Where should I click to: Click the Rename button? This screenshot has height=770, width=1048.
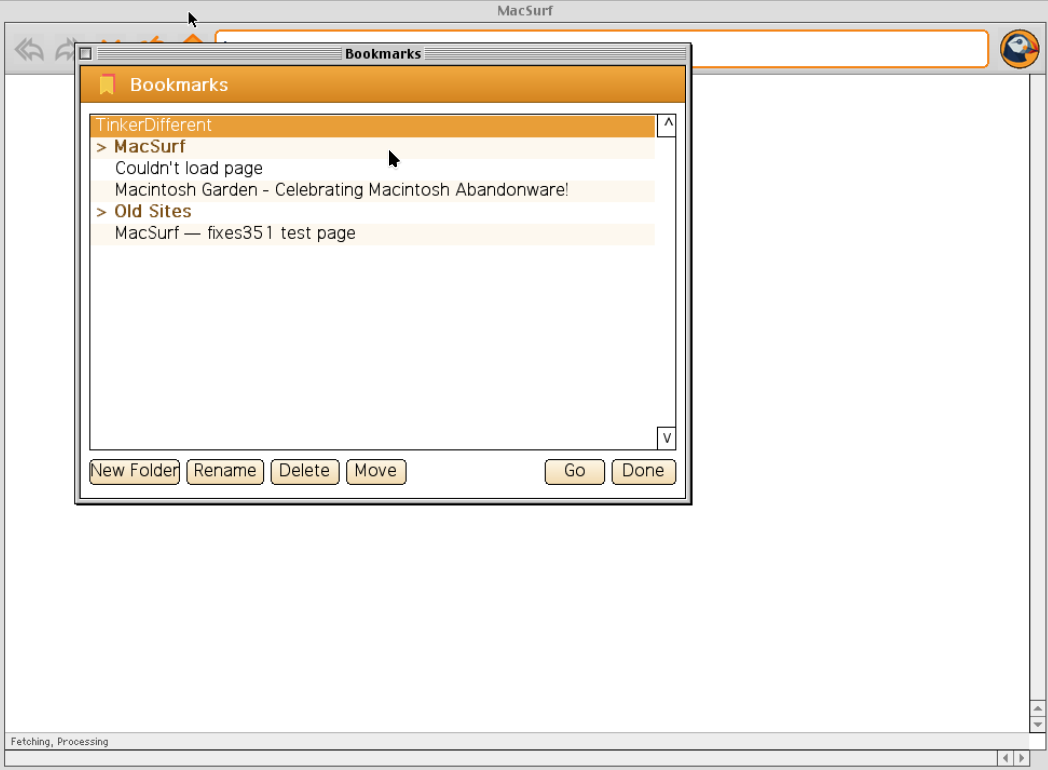[x=225, y=471]
